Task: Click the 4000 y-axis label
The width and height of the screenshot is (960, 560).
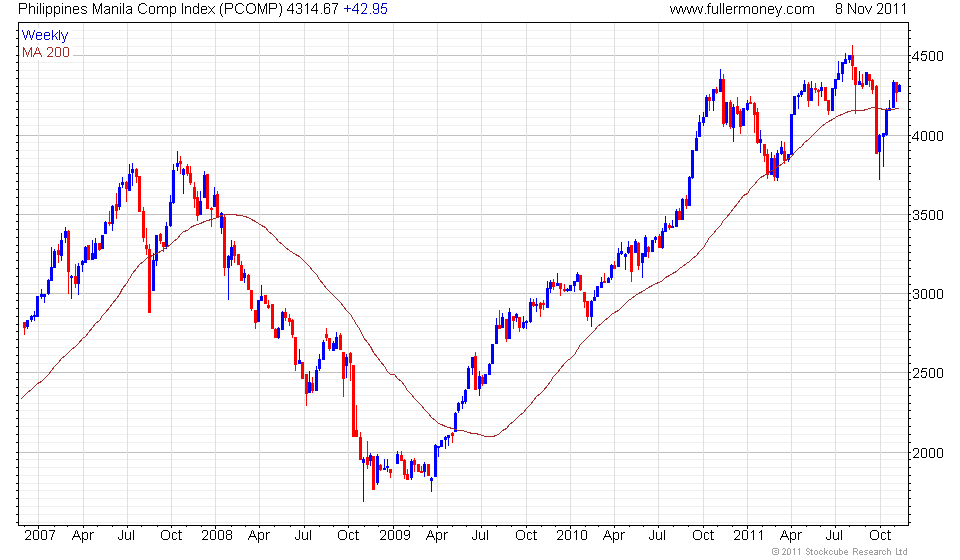Action: pyautogui.click(x=928, y=136)
